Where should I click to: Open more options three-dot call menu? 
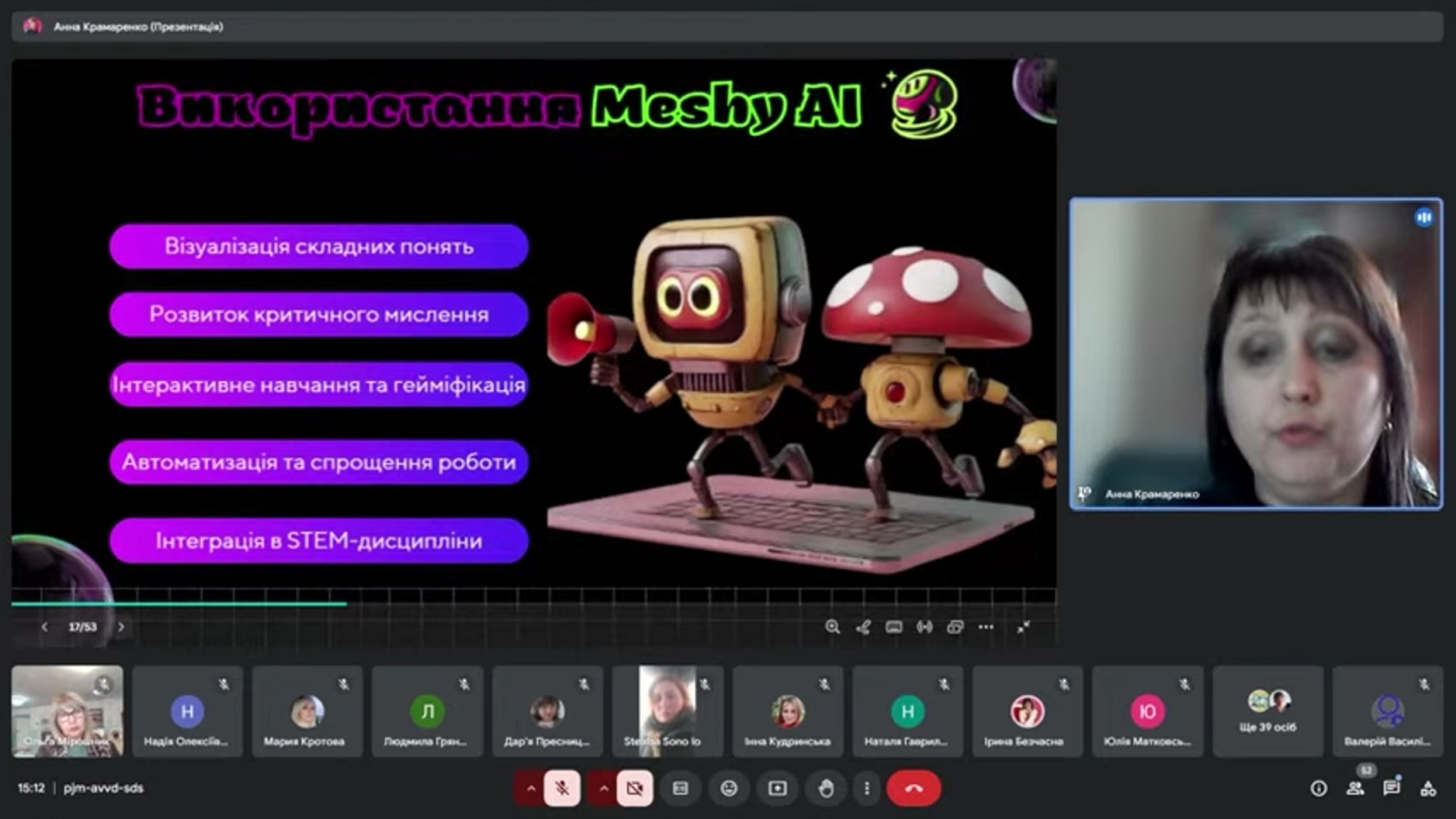[867, 788]
